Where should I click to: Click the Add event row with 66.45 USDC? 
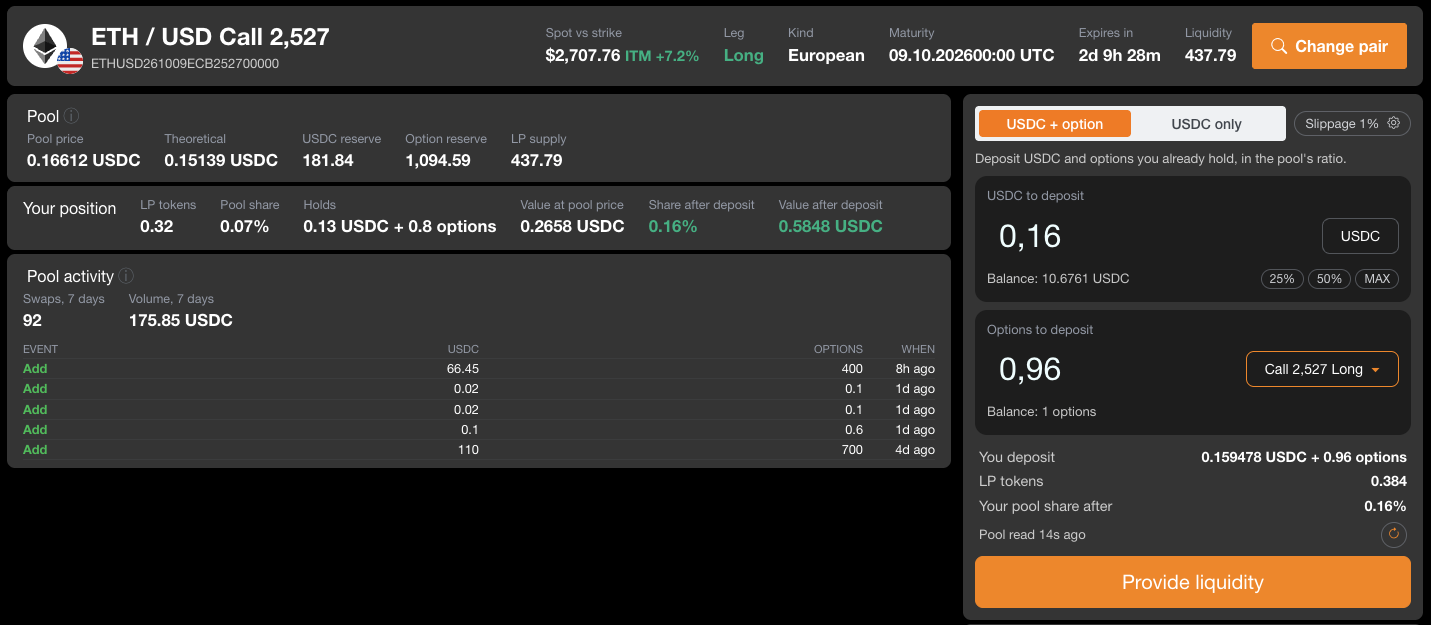(479, 369)
